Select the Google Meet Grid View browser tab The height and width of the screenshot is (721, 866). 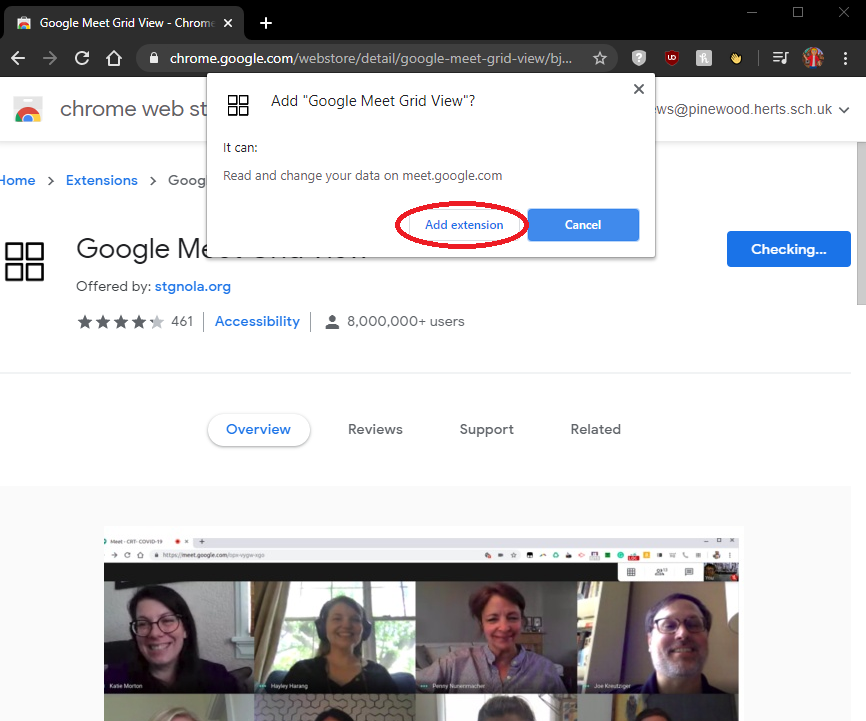click(x=124, y=23)
